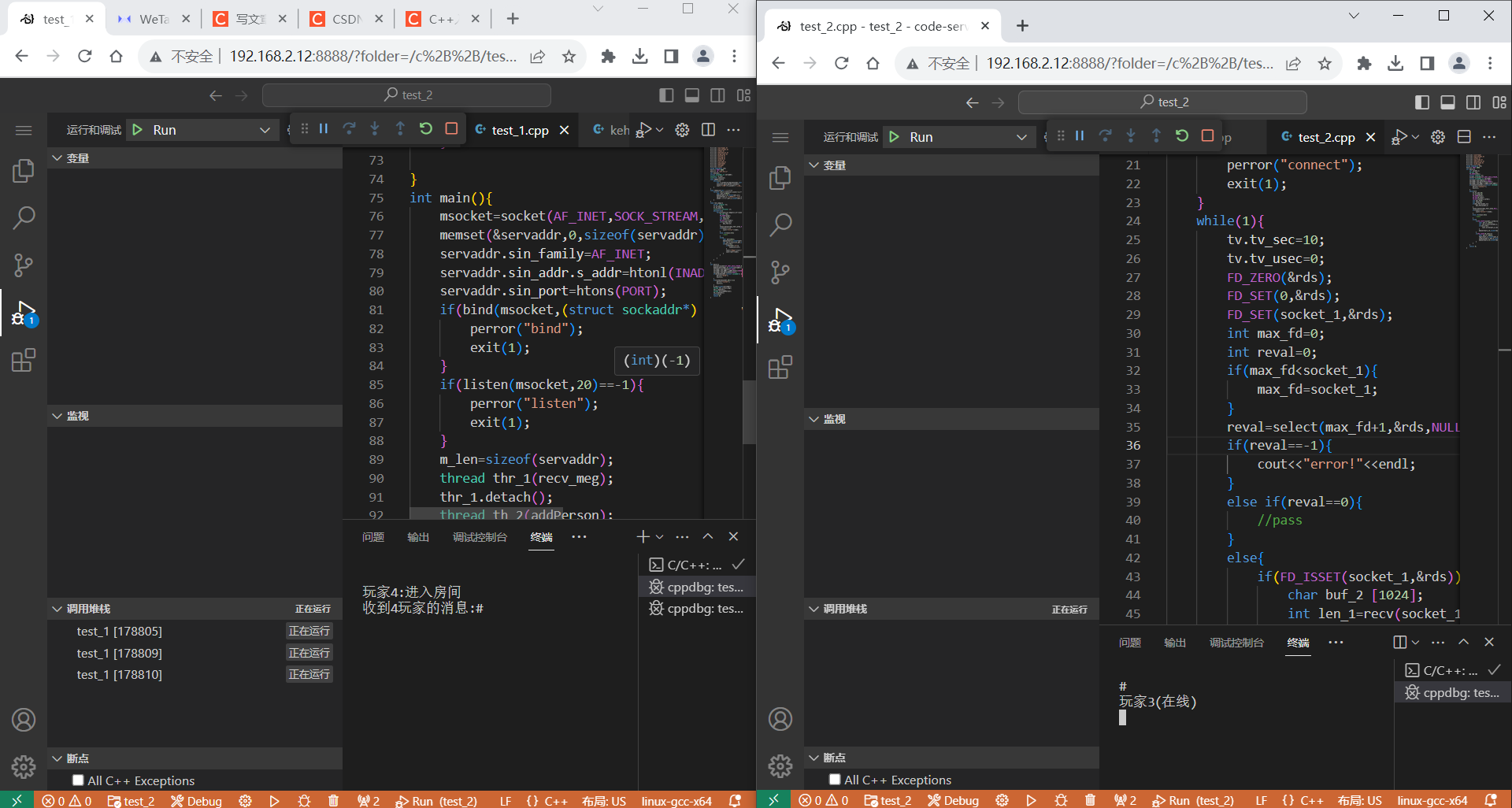Open Extensions view in right activity bar

(780, 368)
